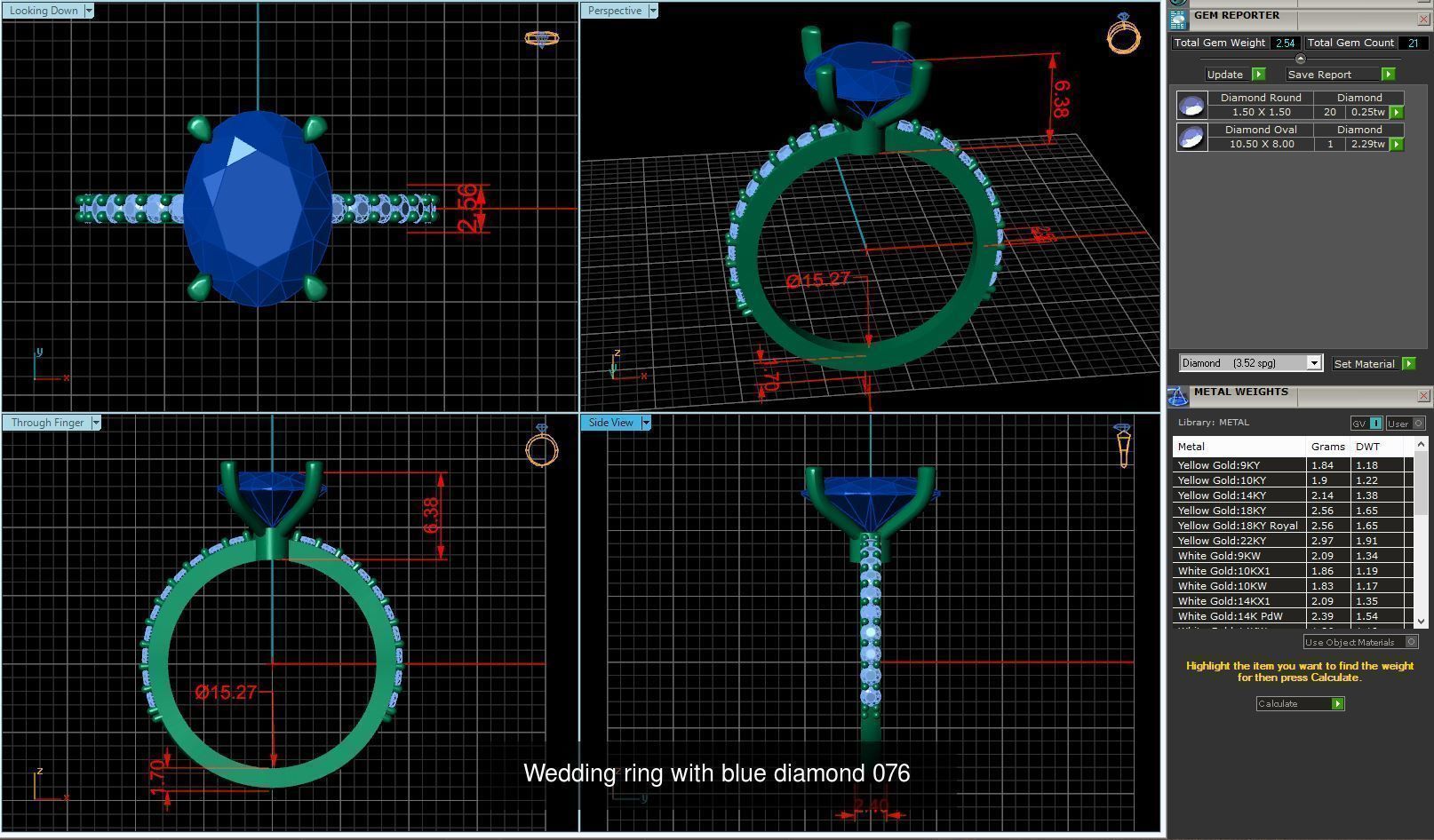Image resolution: width=1434 pixels, height=840 pixels.
Task: Select the White Gold:9KW row
Action: pos(1293,556)
